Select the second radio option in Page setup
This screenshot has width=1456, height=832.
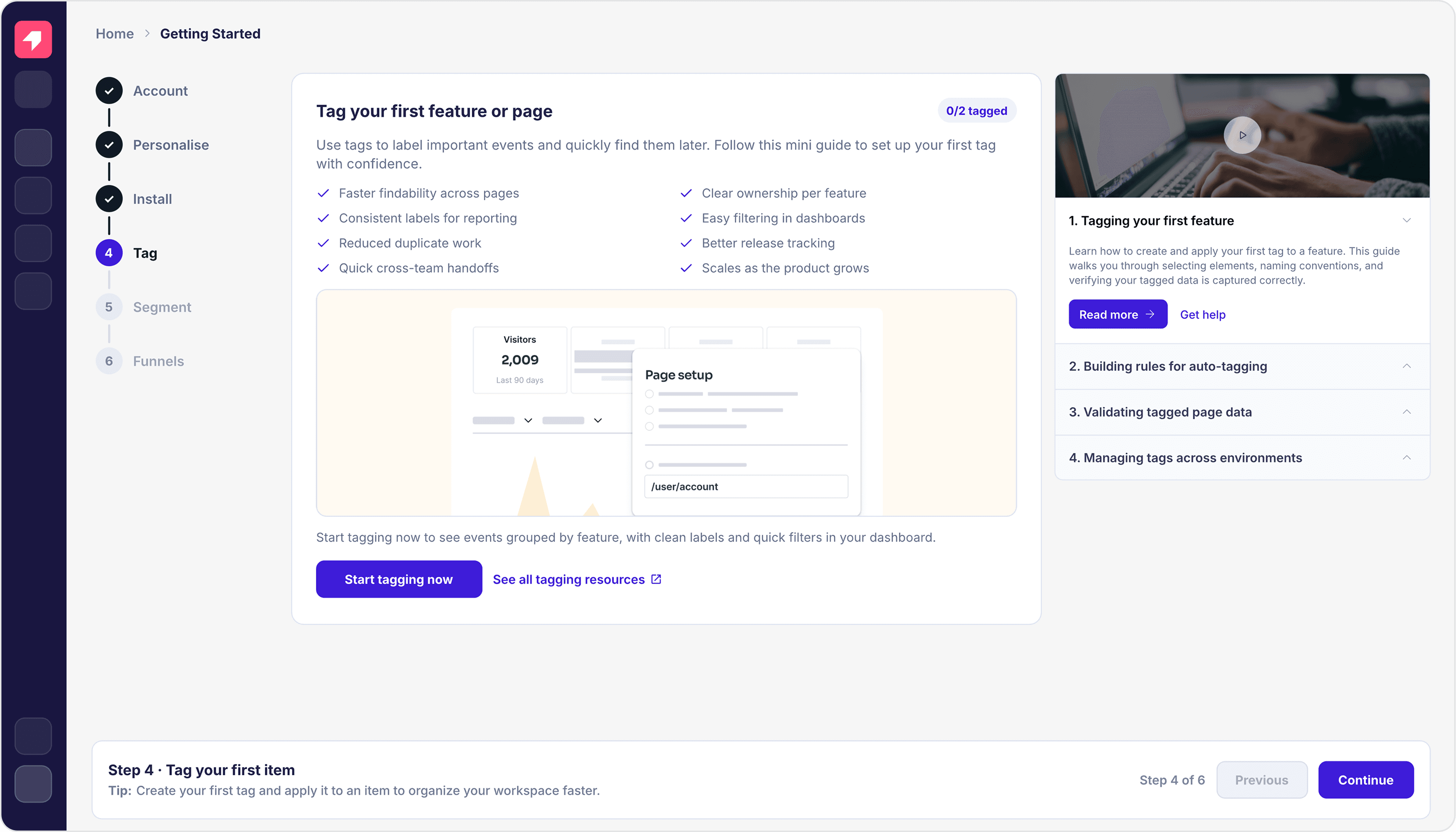click(x=649, y=410)
